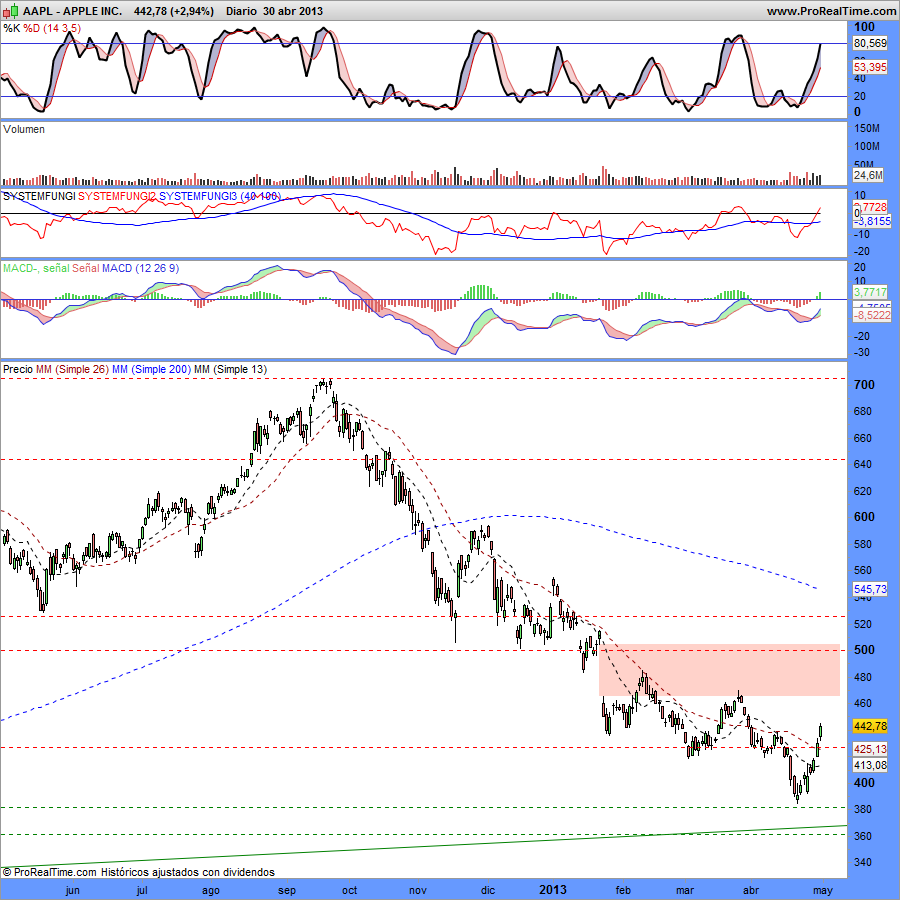Viewport: 900px width, 900px height.
Task: Click the MM (Simple 13) label
Action: point(230,369)
